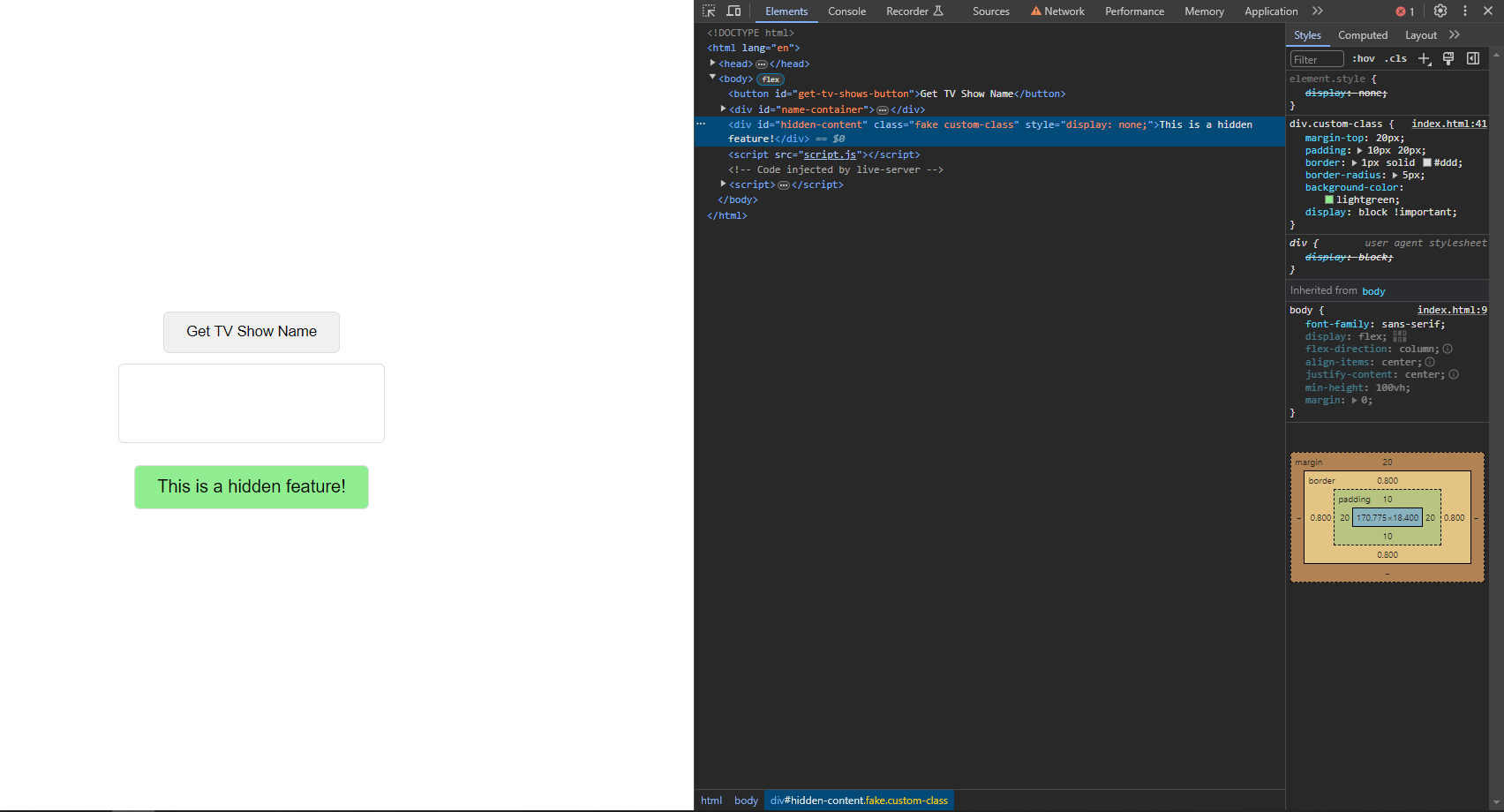Screen dimensions: 1504x812
Task: Expand the name-container div node
Action: point(724,109)
